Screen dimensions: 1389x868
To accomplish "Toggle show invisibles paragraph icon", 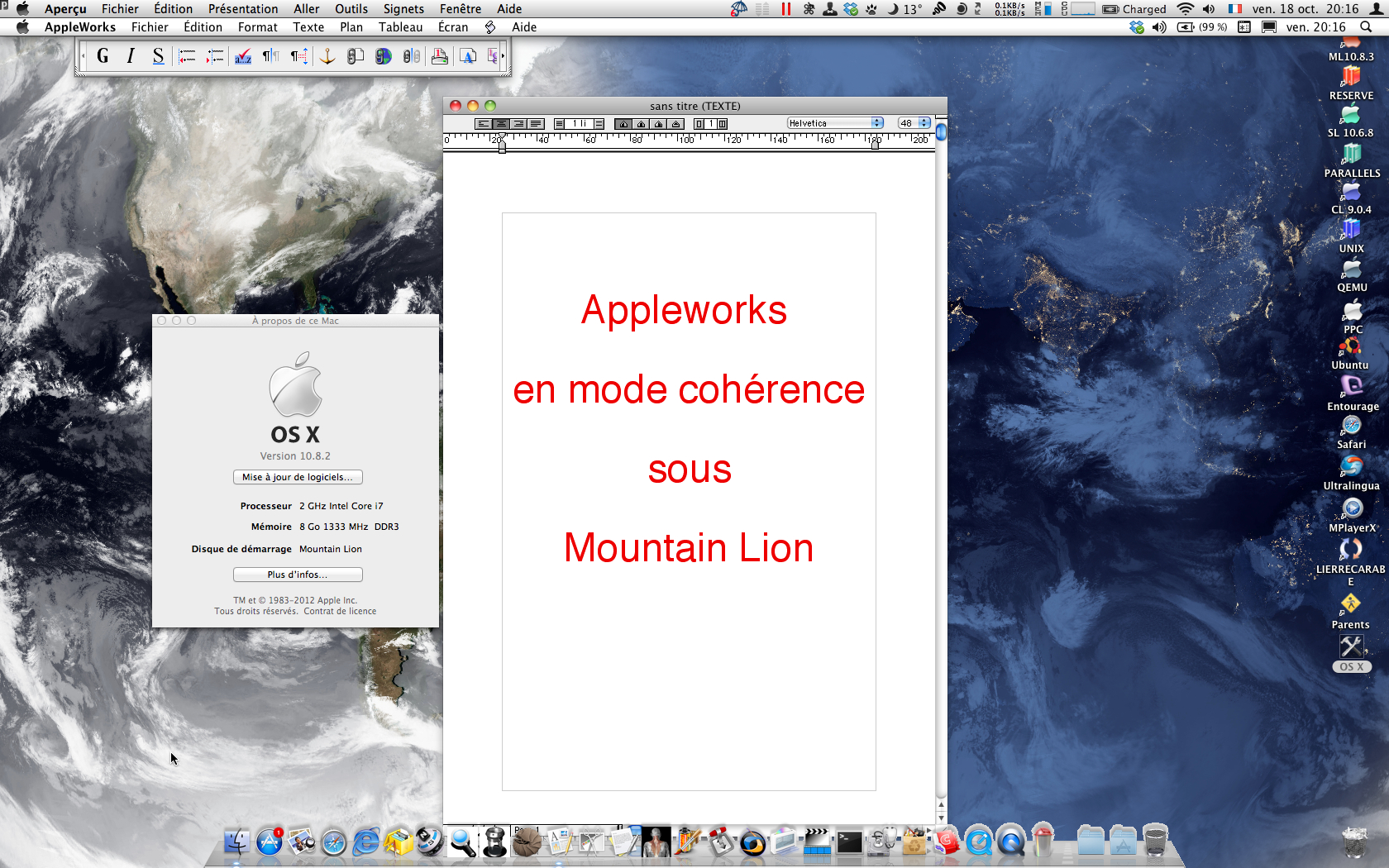I will coord(271,56).
